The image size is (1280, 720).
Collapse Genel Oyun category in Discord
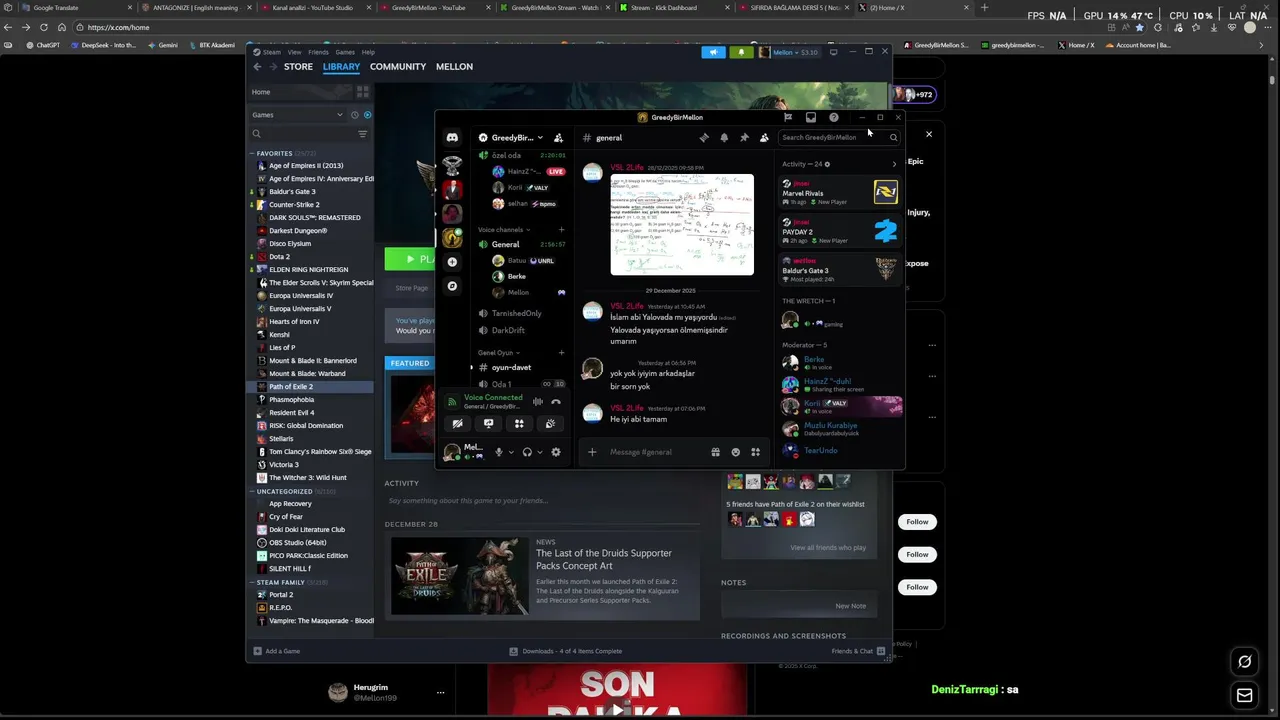[x=497, y=353]
